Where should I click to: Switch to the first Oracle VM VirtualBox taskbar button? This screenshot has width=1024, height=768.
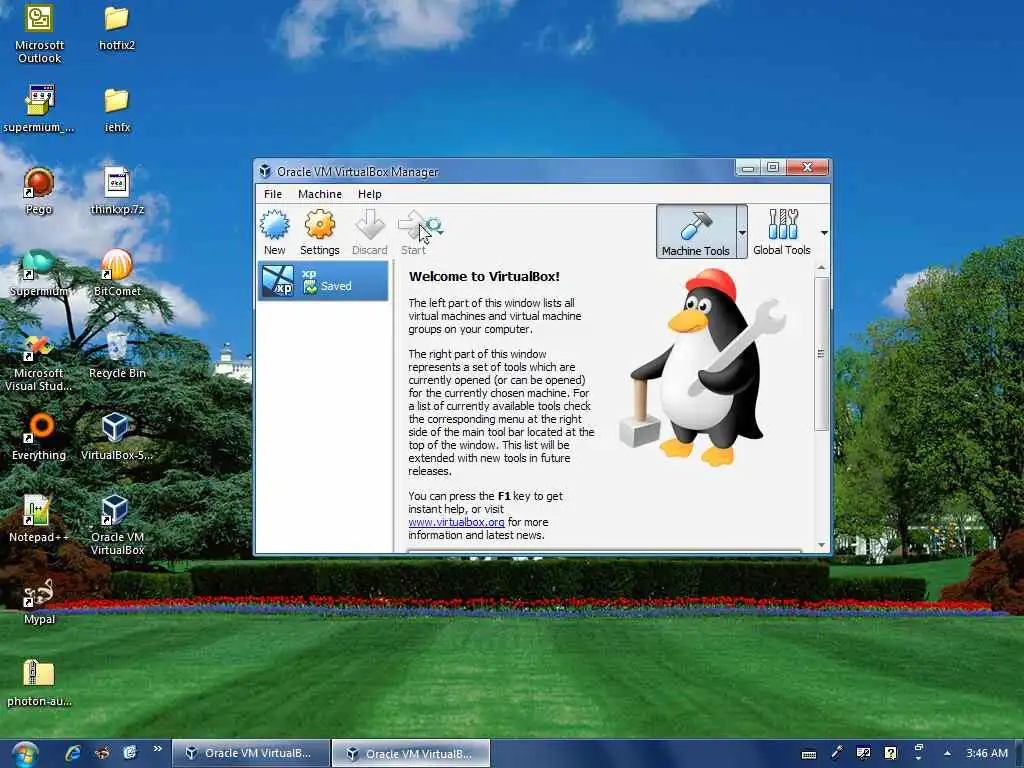pos(251,753)
